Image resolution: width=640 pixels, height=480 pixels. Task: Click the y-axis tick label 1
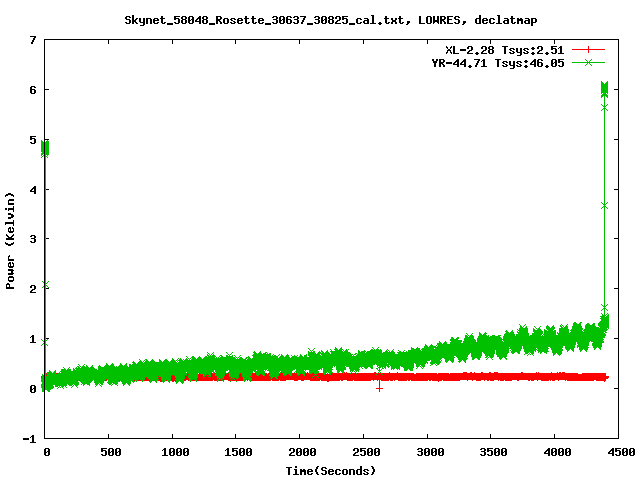pyautogui.click(x=33, y=339)
